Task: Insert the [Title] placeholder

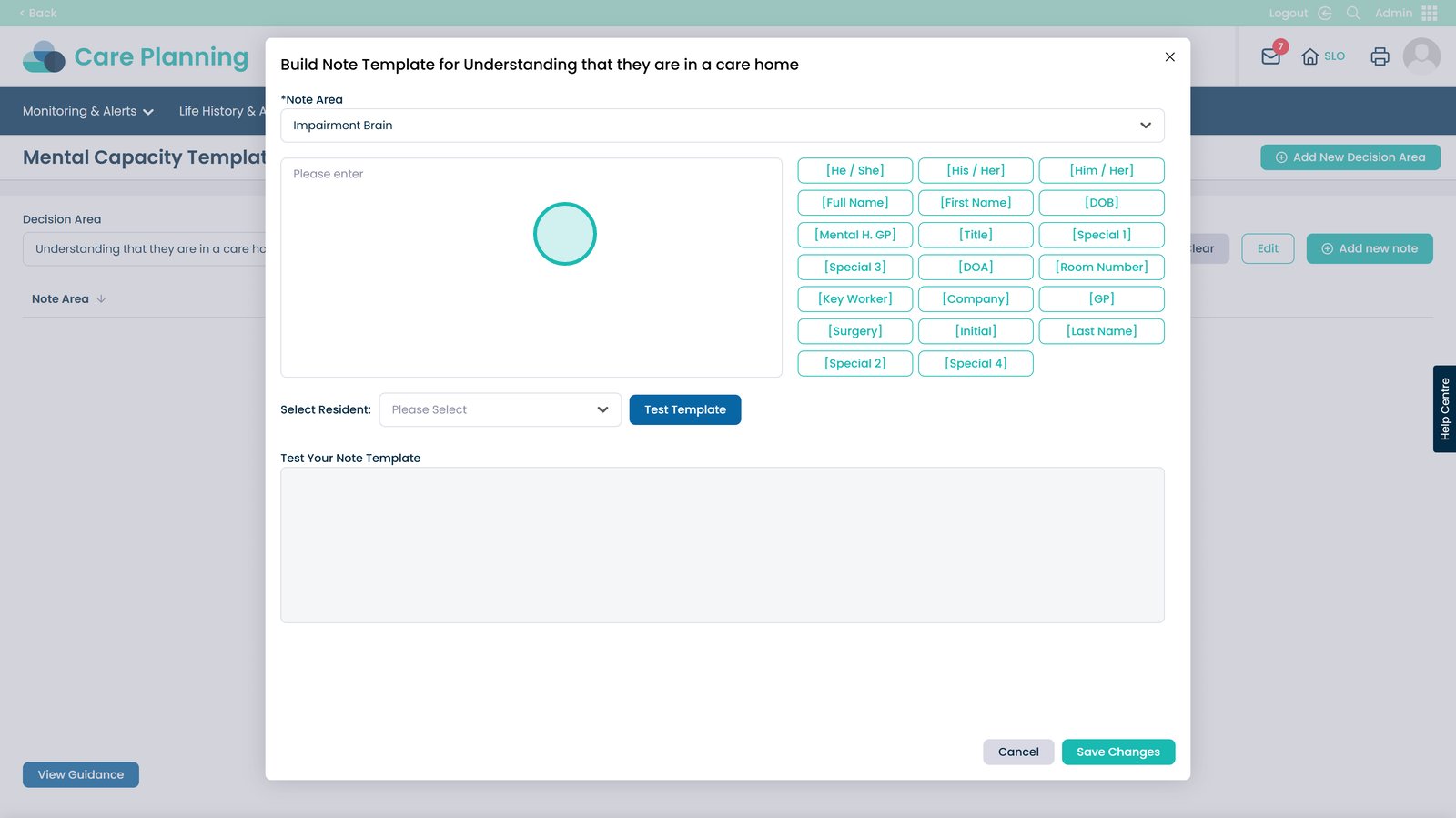Action: click(x=976, y=235)
